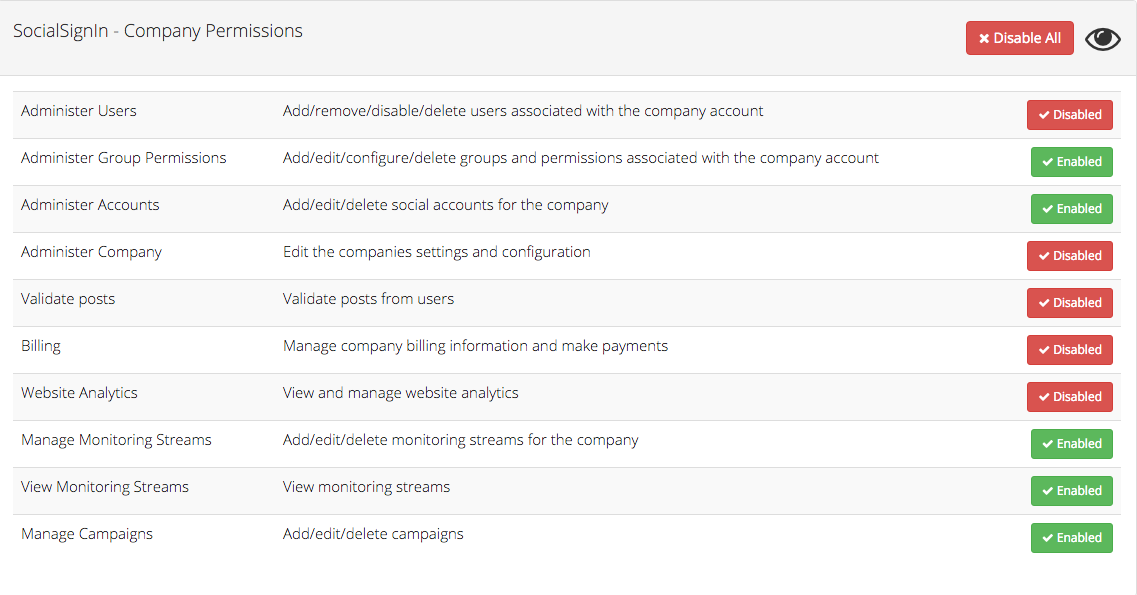Image resolution: width=1137 pixels, height=595 pixels.
Task: Click the X icon in Disable All
Action: point(984,38)
